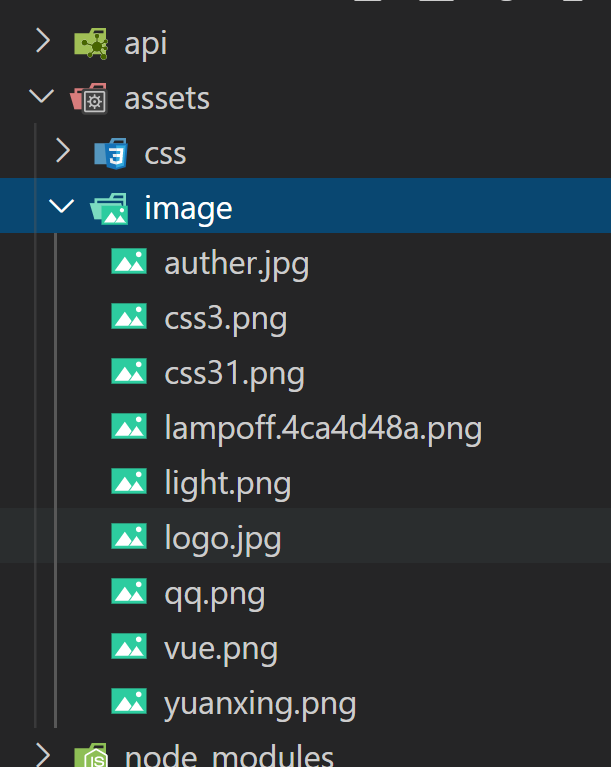Click the node_modules folder icon
Viewport: 611px width, 767px height.
(x=91, y=755)
